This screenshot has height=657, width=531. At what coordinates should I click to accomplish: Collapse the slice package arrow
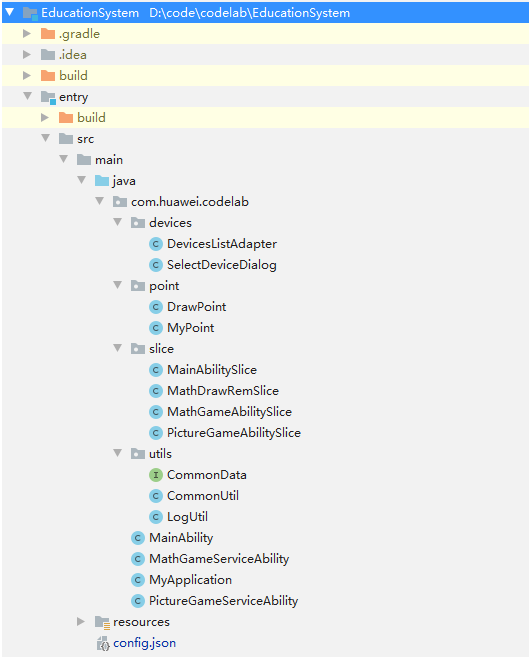pyautogui.click(x=117, y=348)
